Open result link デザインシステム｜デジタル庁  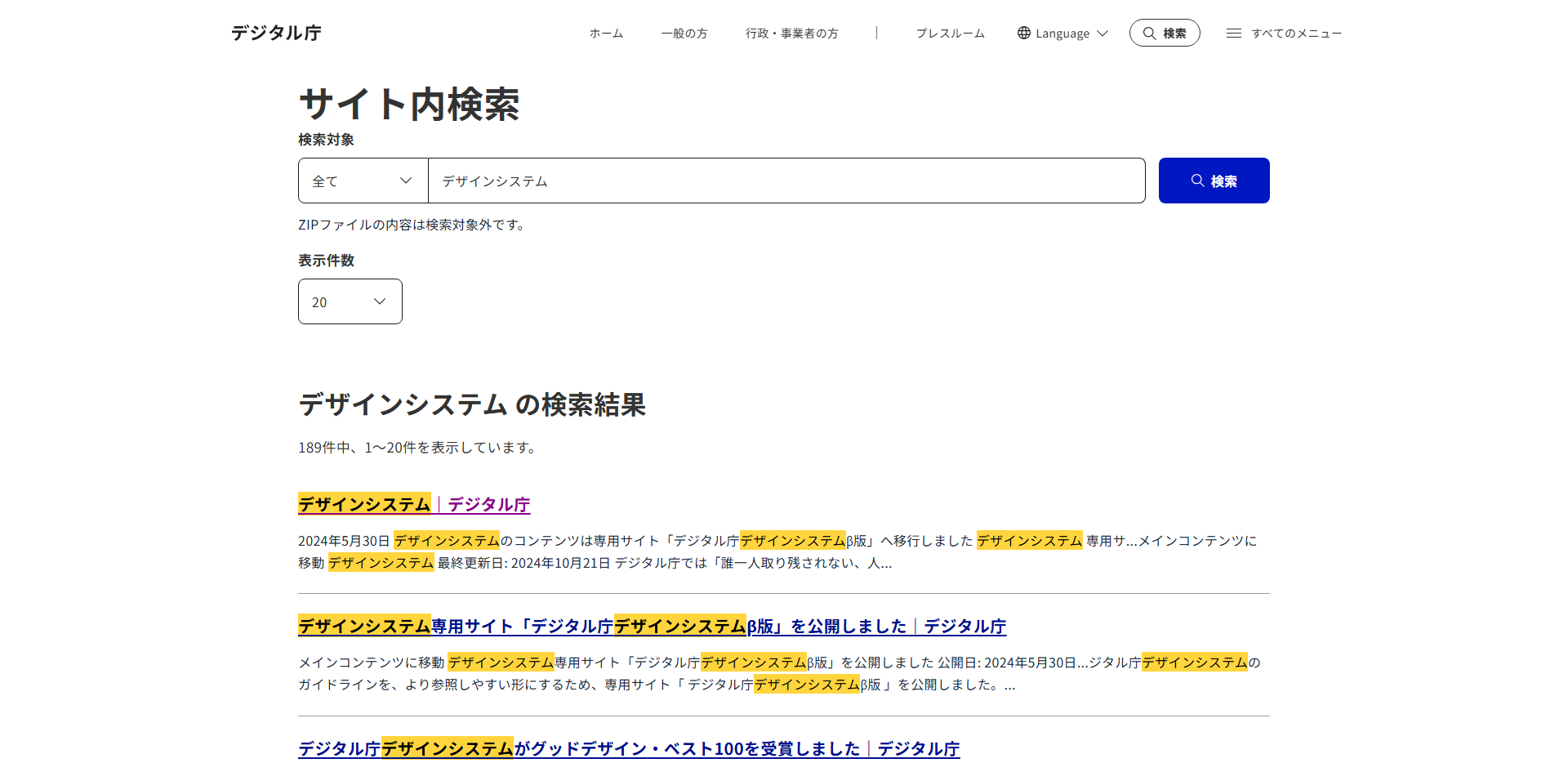coord(414,504)
